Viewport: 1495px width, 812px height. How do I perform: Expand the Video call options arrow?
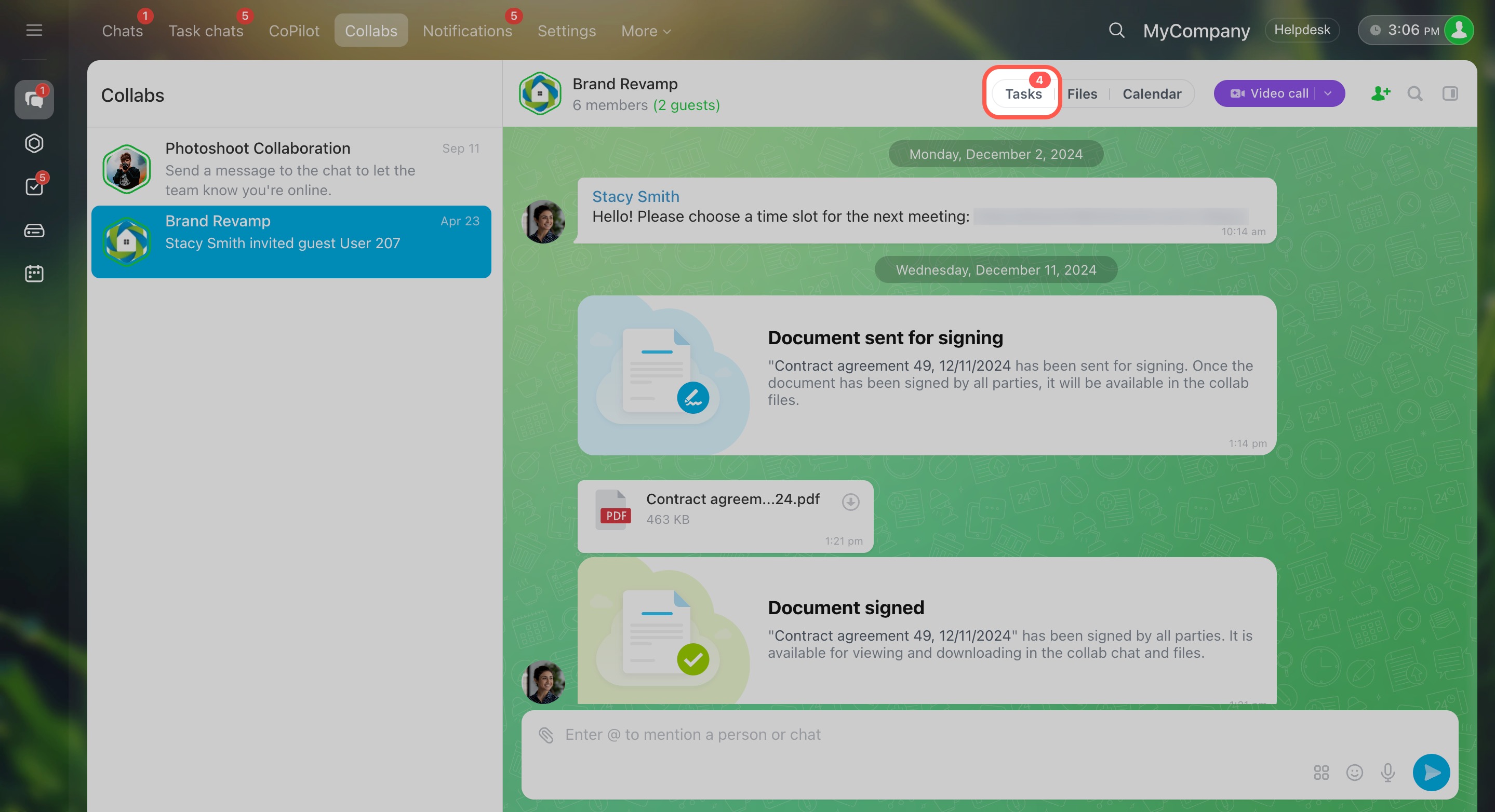point(1328,93)
